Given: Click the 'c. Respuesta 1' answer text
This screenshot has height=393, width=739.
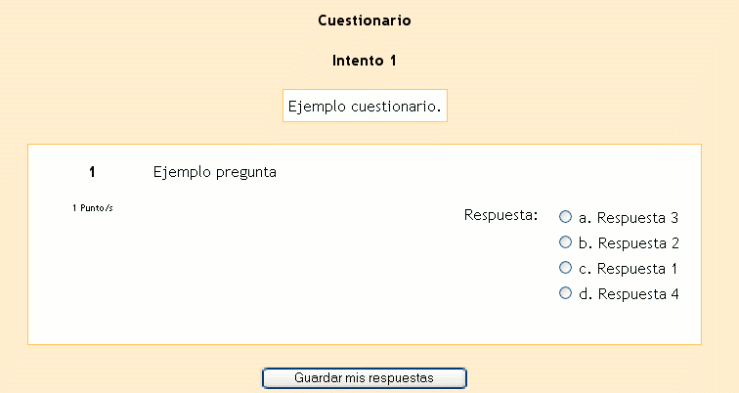Looking at the screenshot, I should point(628,269).
